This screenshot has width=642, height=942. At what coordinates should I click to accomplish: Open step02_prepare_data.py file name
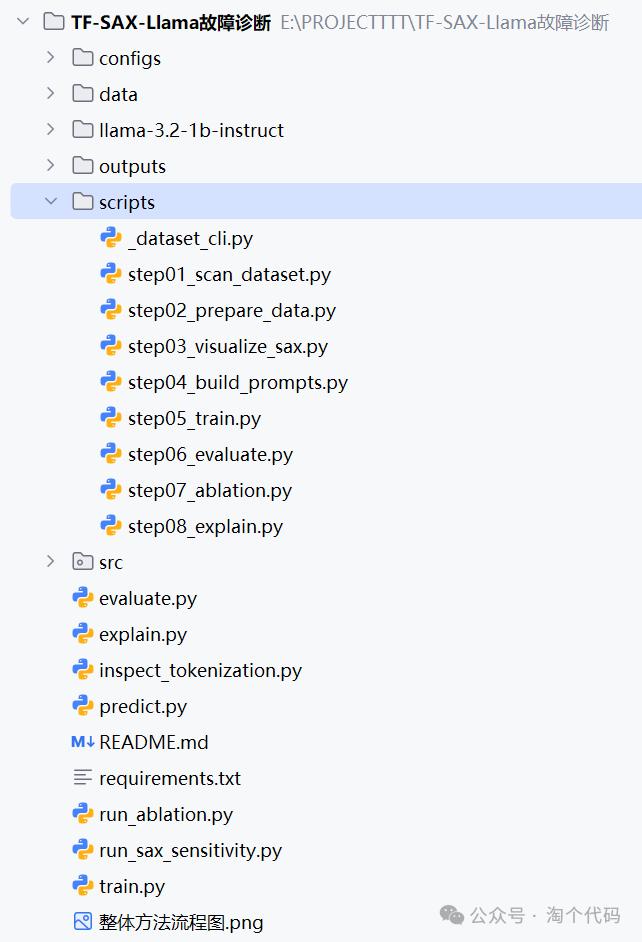click(232, 311)
